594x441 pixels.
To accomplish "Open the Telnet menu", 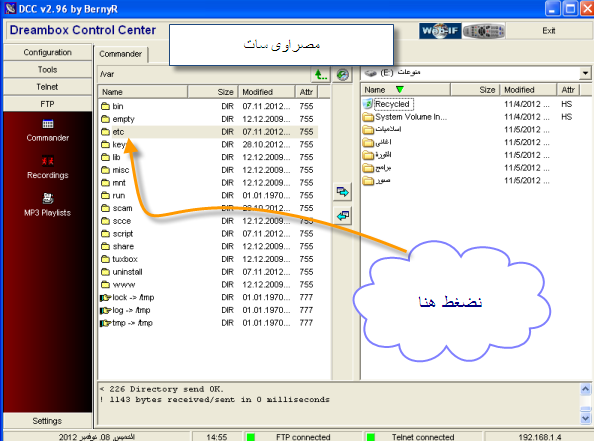I will (x=48, y=87).
